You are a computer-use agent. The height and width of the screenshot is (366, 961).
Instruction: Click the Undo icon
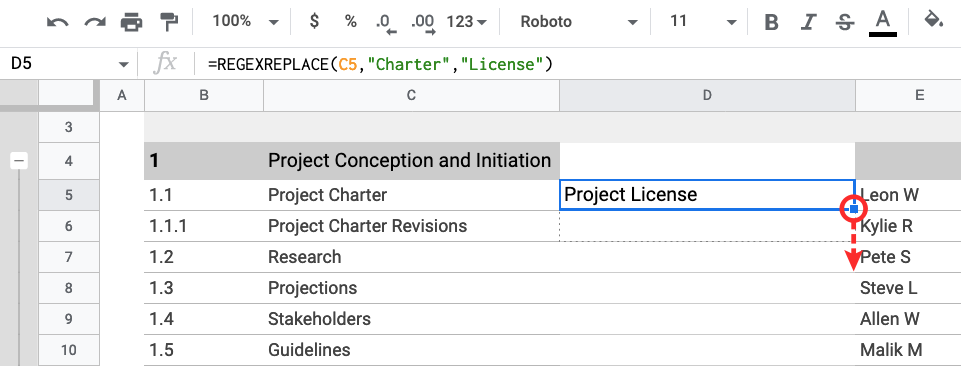click(58, 22)
